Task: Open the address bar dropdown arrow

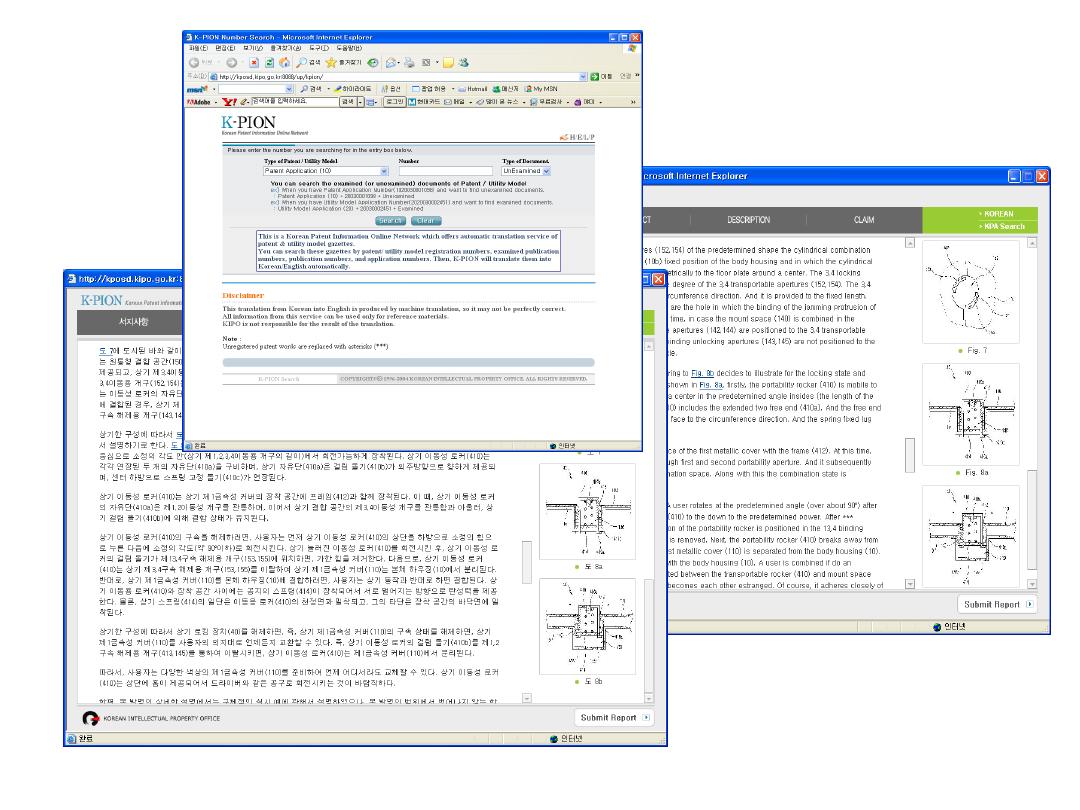Action: click(583, 76)
